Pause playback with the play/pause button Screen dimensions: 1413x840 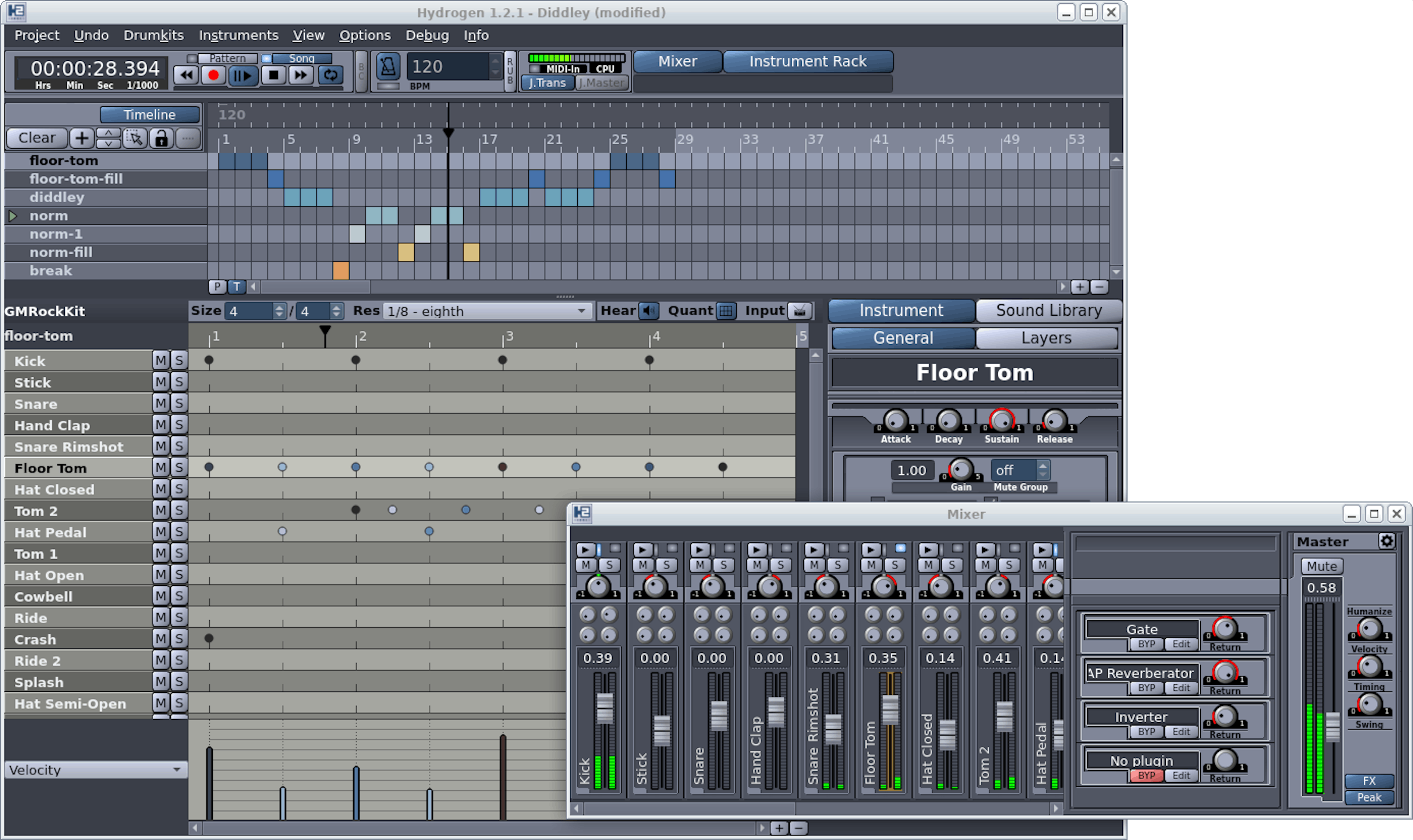tap(244, 75)
